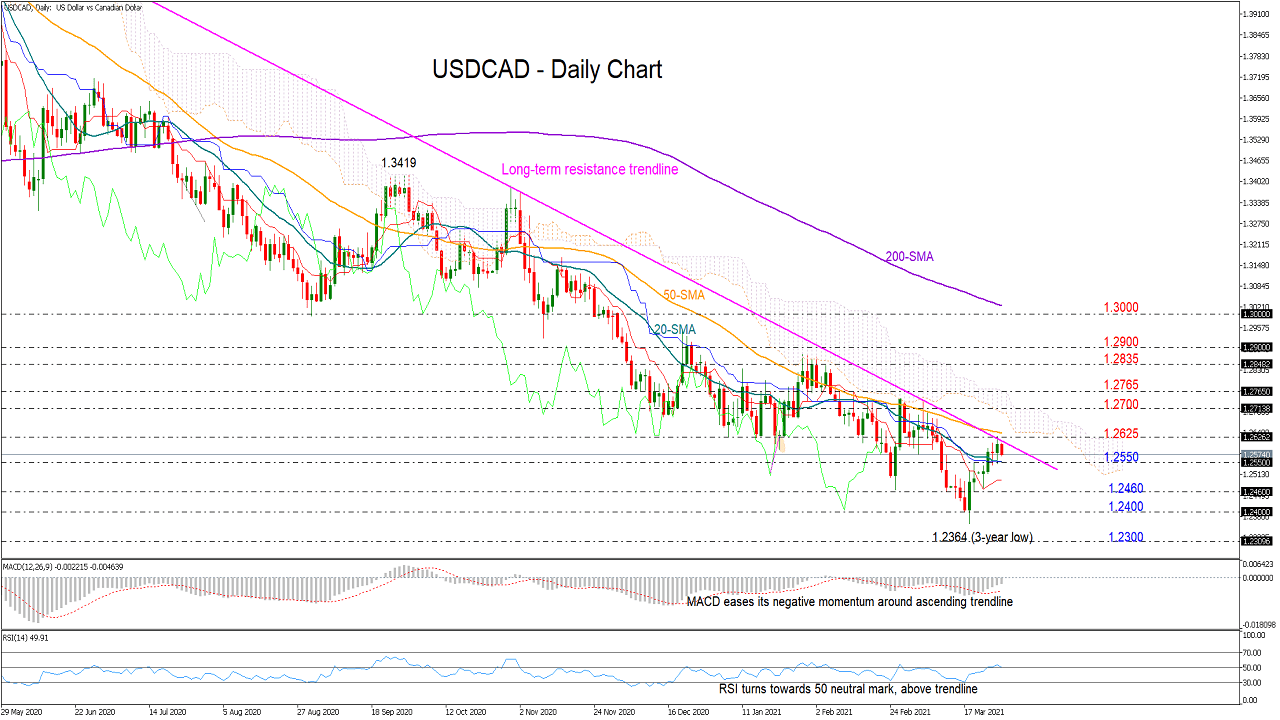Select the red '1.2835' resistance label
Viewport: 1280px width, 720px height.
[1122, 359]
